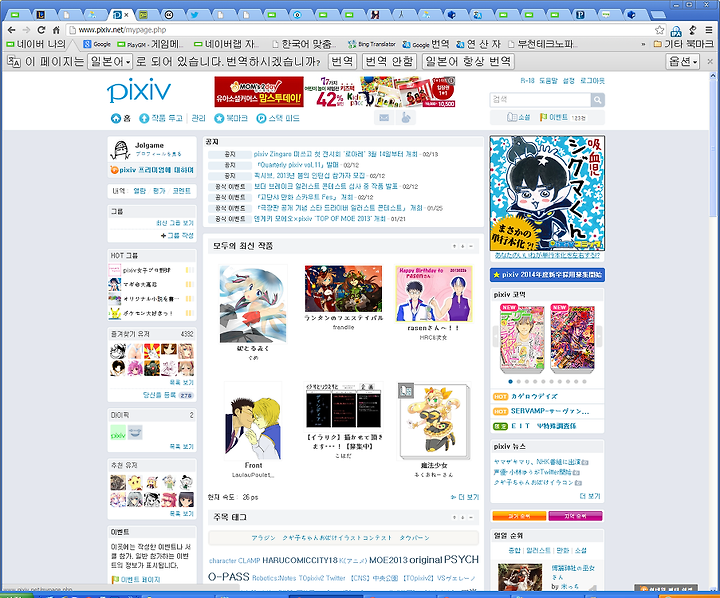Collapse 모두의 최신 작품 section

(x=471, y=247)
